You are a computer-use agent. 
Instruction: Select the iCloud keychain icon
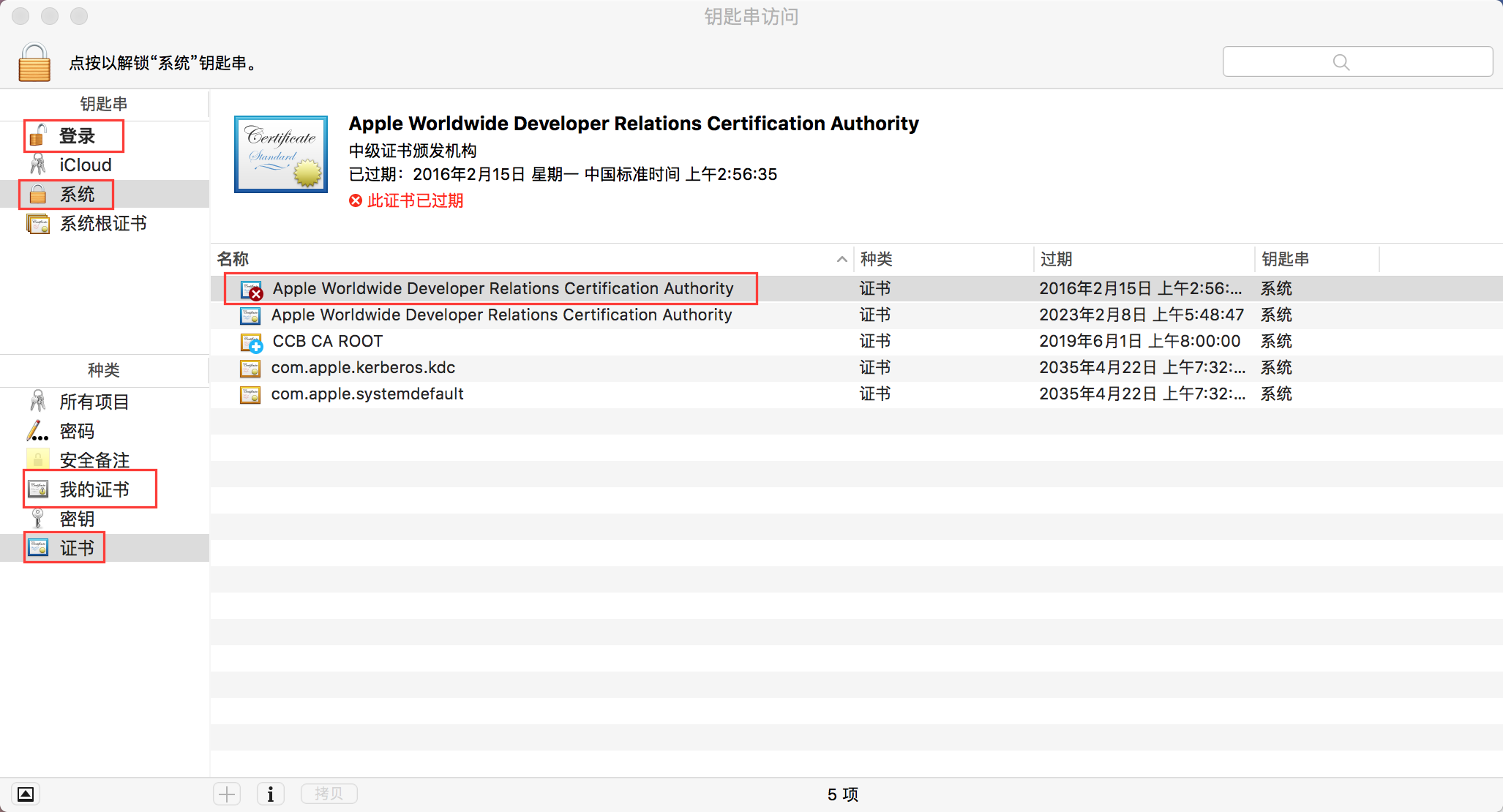click(x=38, y=165)
